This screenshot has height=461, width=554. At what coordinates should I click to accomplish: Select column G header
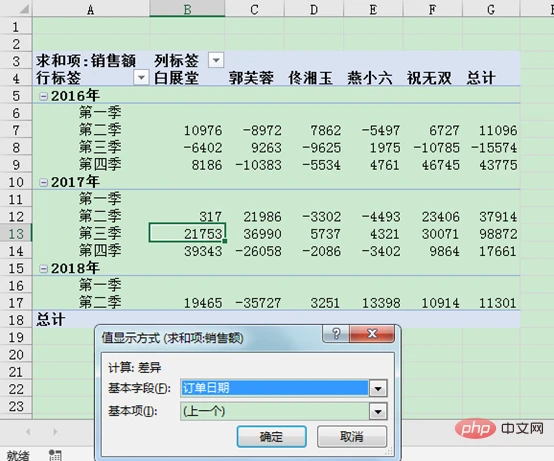tap(491, 9)
